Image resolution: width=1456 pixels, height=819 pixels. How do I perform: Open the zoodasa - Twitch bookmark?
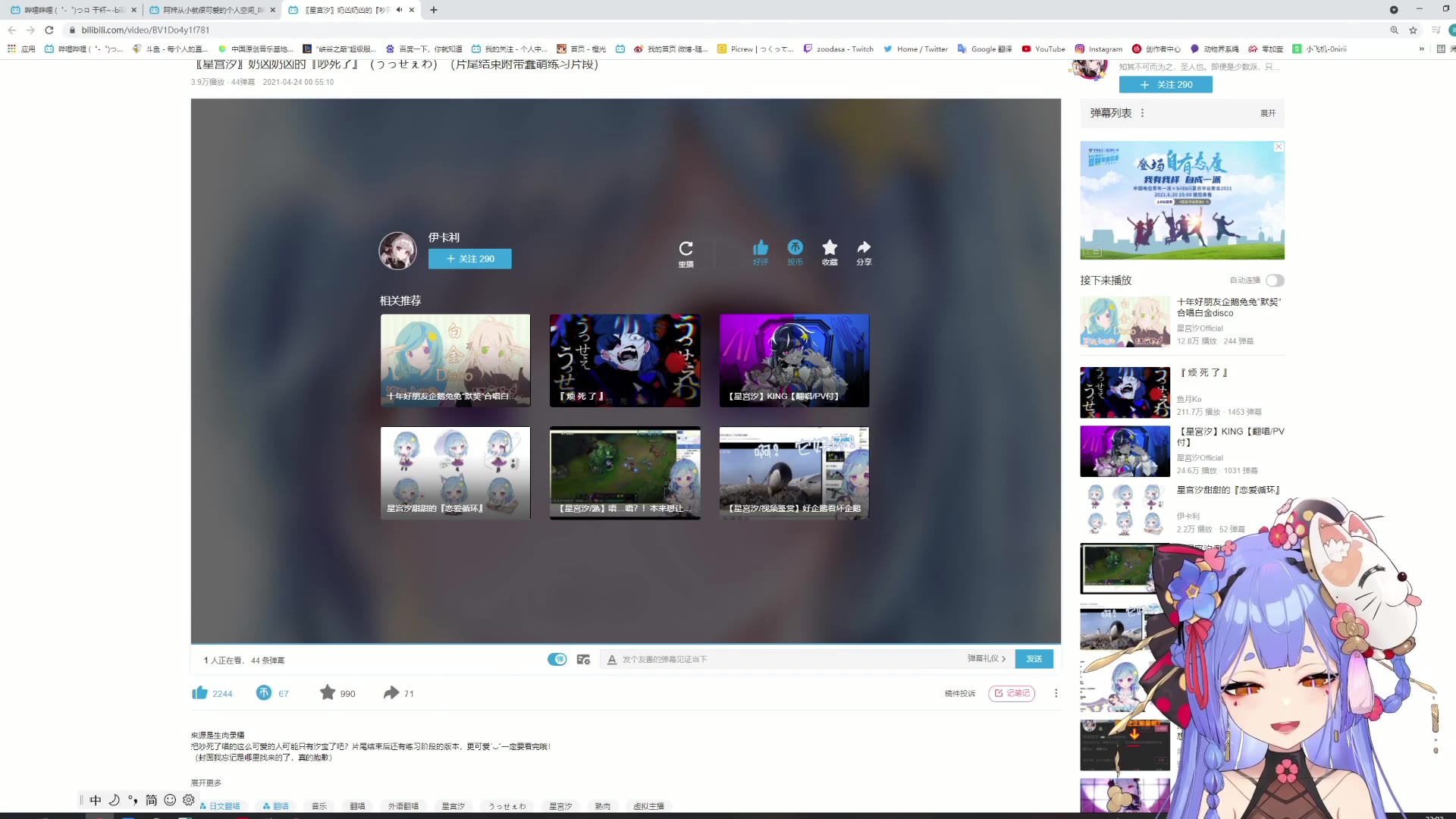pos(838,49)
